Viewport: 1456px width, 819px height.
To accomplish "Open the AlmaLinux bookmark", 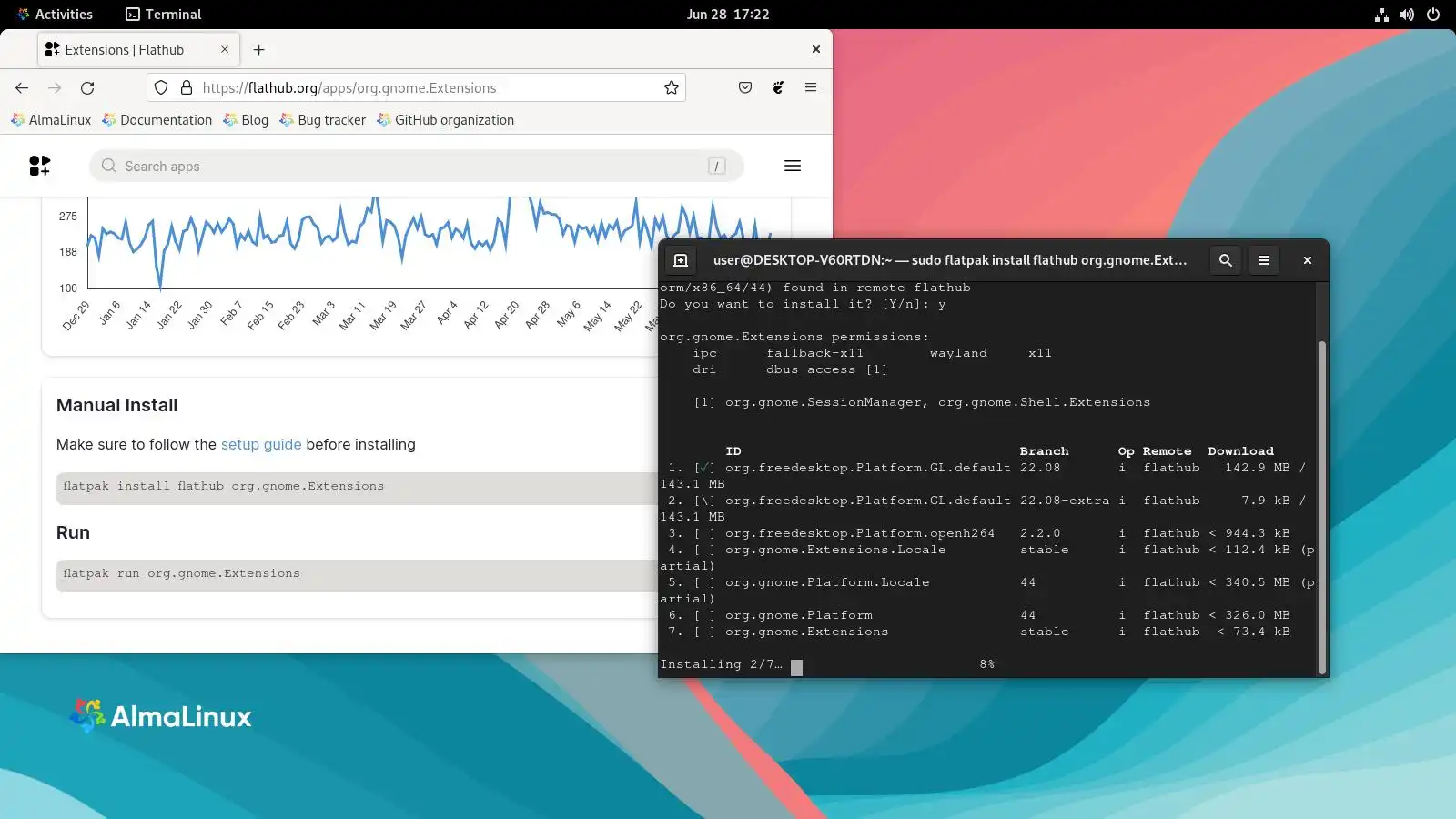I will click(x=51, y=120).
